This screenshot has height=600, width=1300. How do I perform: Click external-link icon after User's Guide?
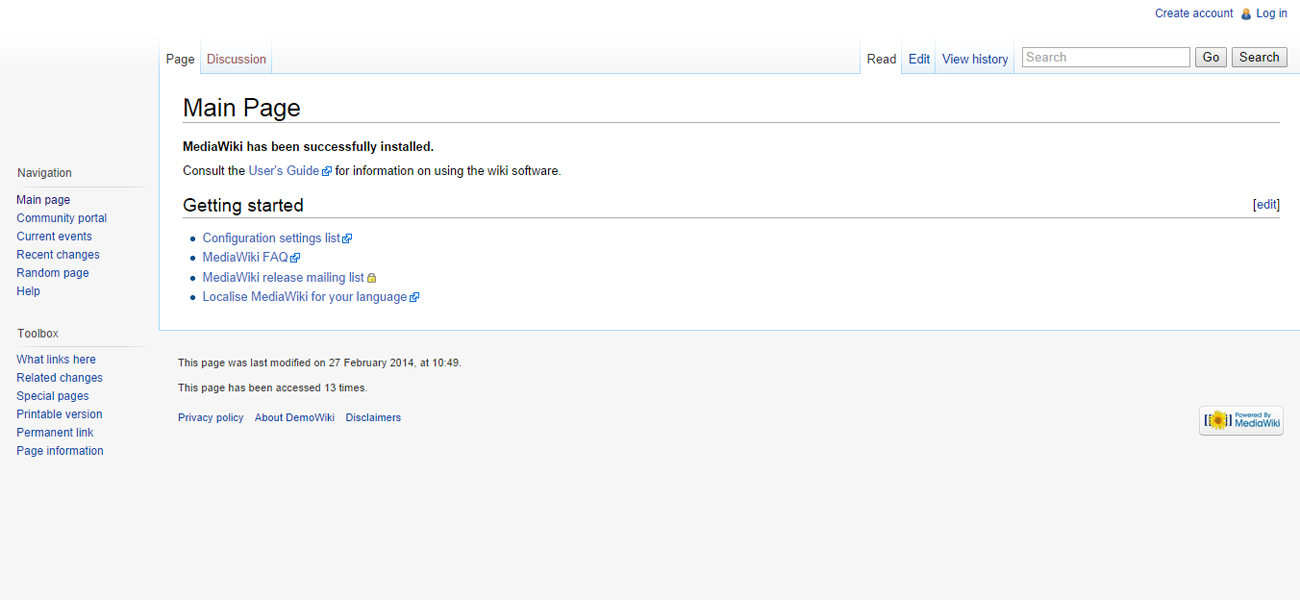[327, 172]
